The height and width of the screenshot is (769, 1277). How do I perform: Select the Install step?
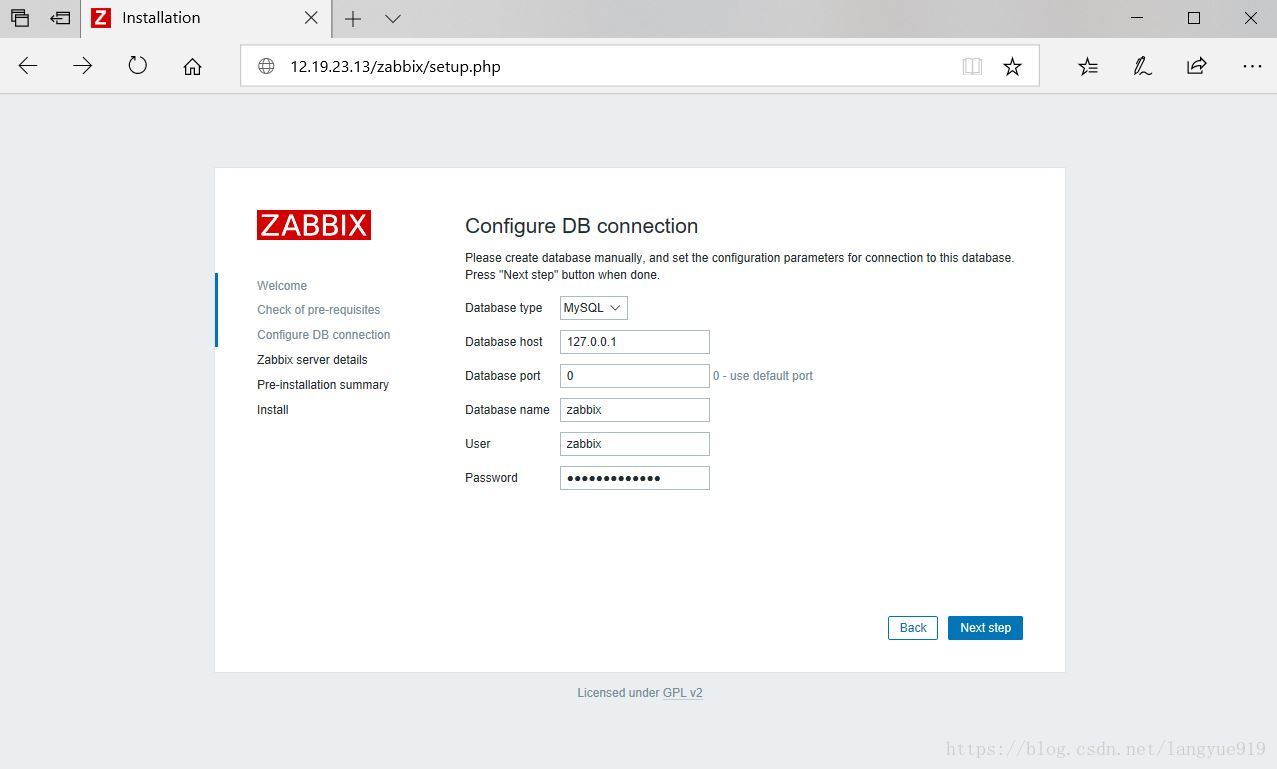pos(273,410)
